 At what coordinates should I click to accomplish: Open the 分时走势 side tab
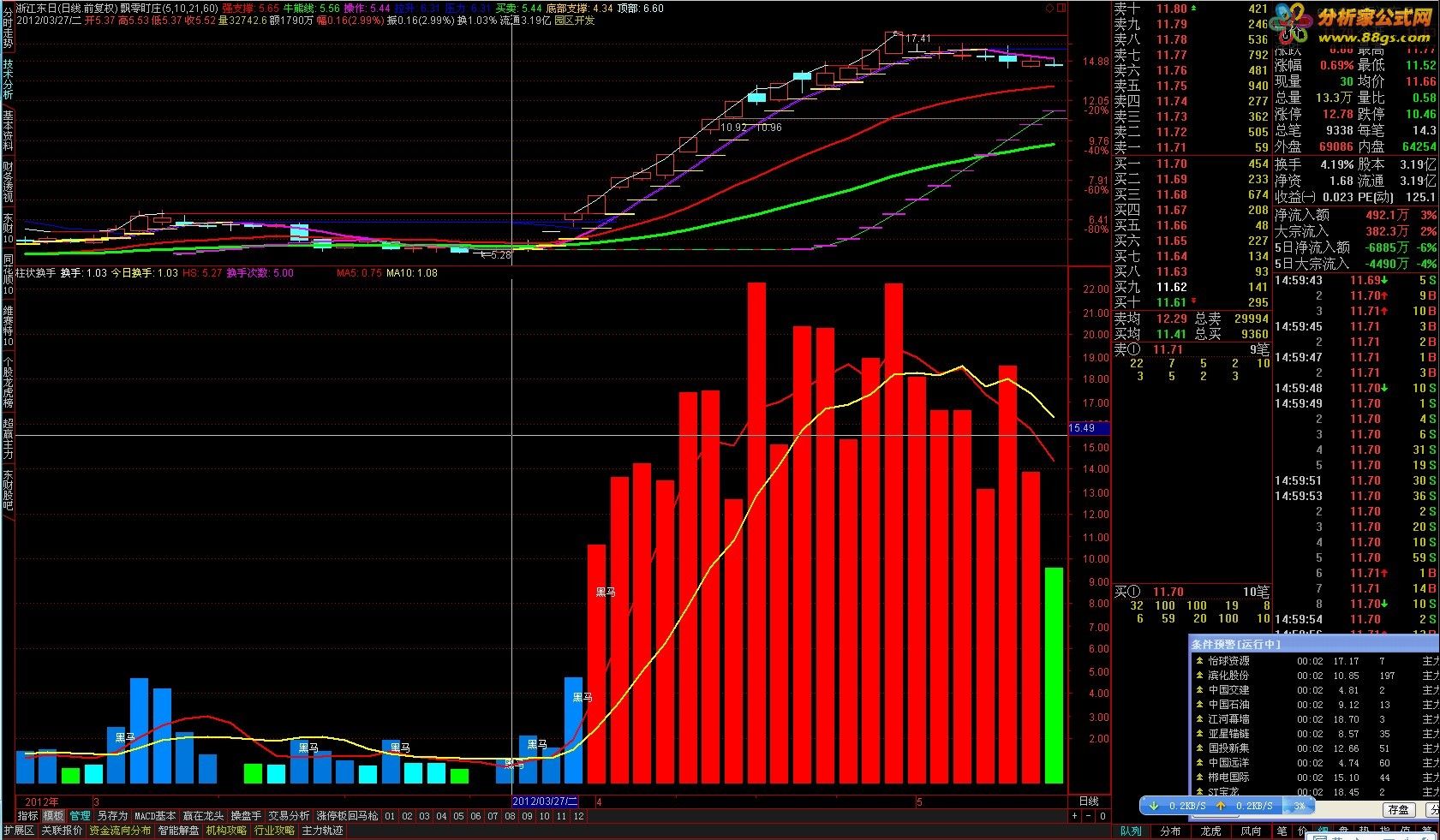pos(8,26)
